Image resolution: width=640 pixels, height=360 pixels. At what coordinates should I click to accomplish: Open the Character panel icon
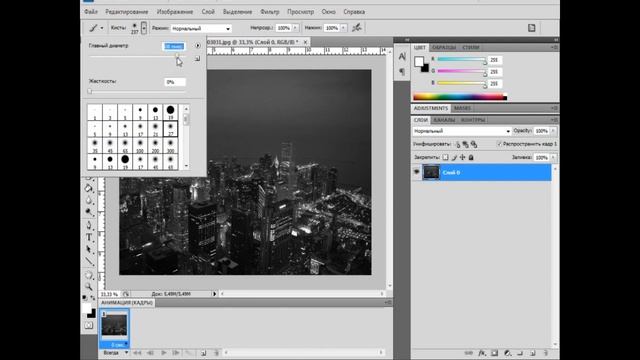402,56
